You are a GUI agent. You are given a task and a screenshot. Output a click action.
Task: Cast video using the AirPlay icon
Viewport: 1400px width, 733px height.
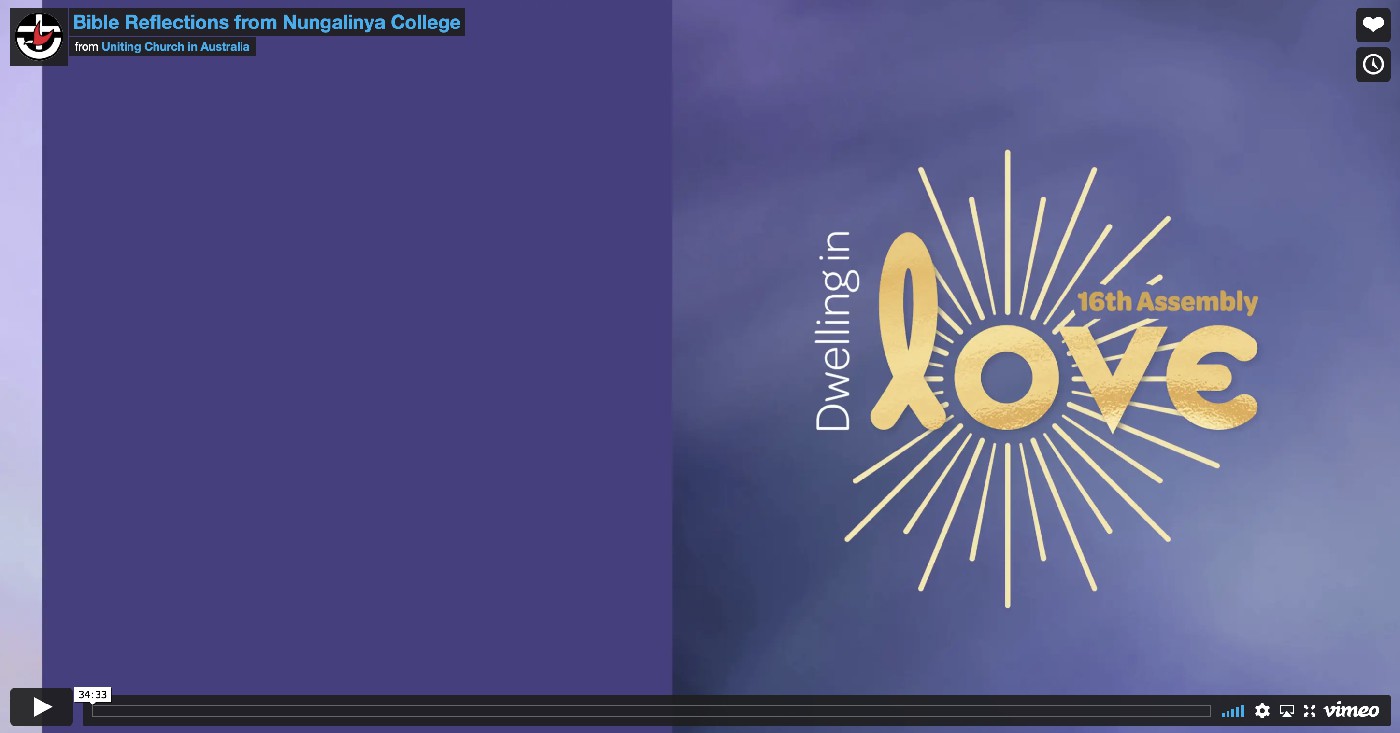click(1287, 710)
